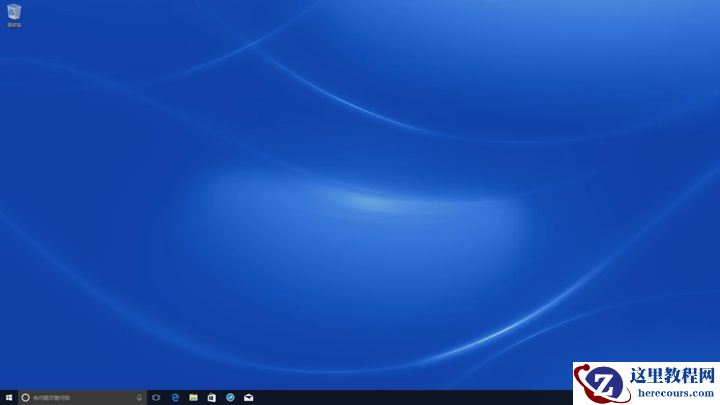Click the Cortana search box
Image resolution: width=720 pixels, height=405 pixels.
(83, 398)
